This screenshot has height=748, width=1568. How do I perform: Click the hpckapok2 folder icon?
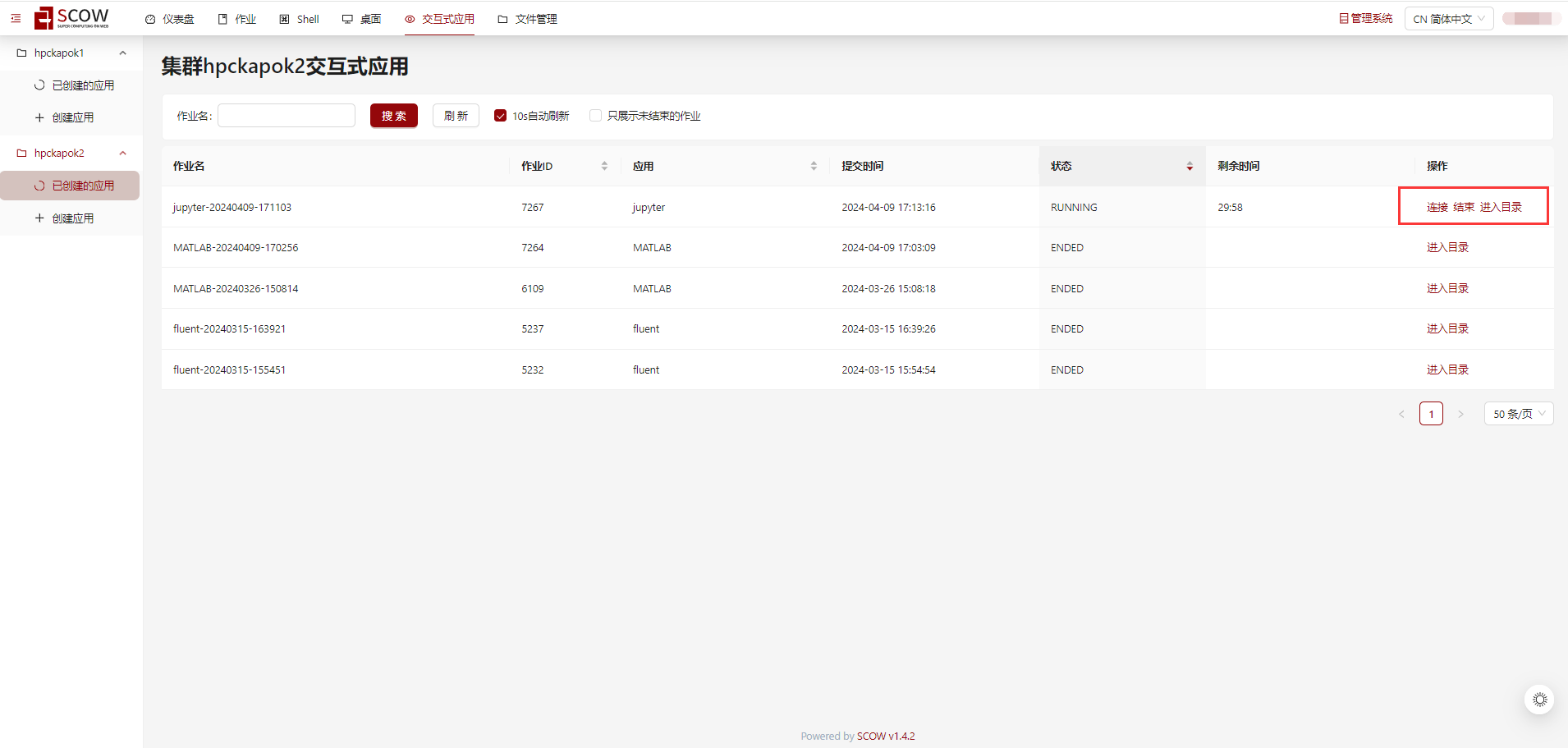pos(22,154)
